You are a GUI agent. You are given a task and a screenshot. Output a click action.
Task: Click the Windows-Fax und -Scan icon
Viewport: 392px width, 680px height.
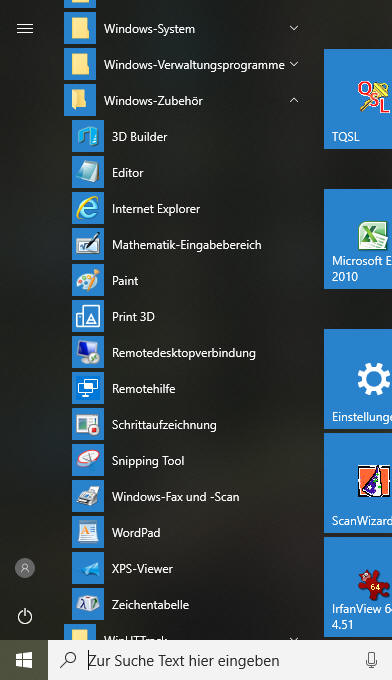point(88,497)
